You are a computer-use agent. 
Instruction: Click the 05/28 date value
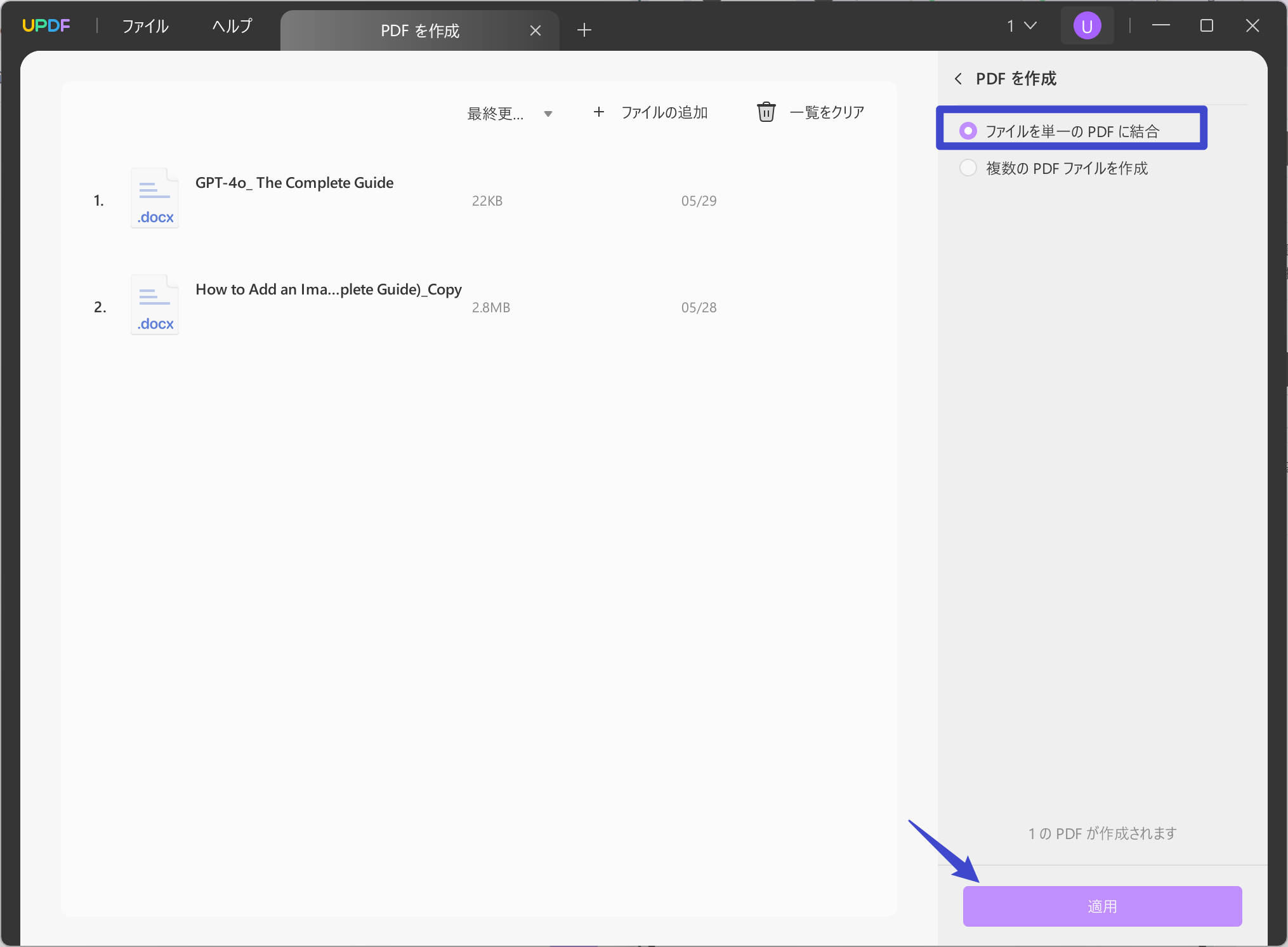click(x=699, y=308)
